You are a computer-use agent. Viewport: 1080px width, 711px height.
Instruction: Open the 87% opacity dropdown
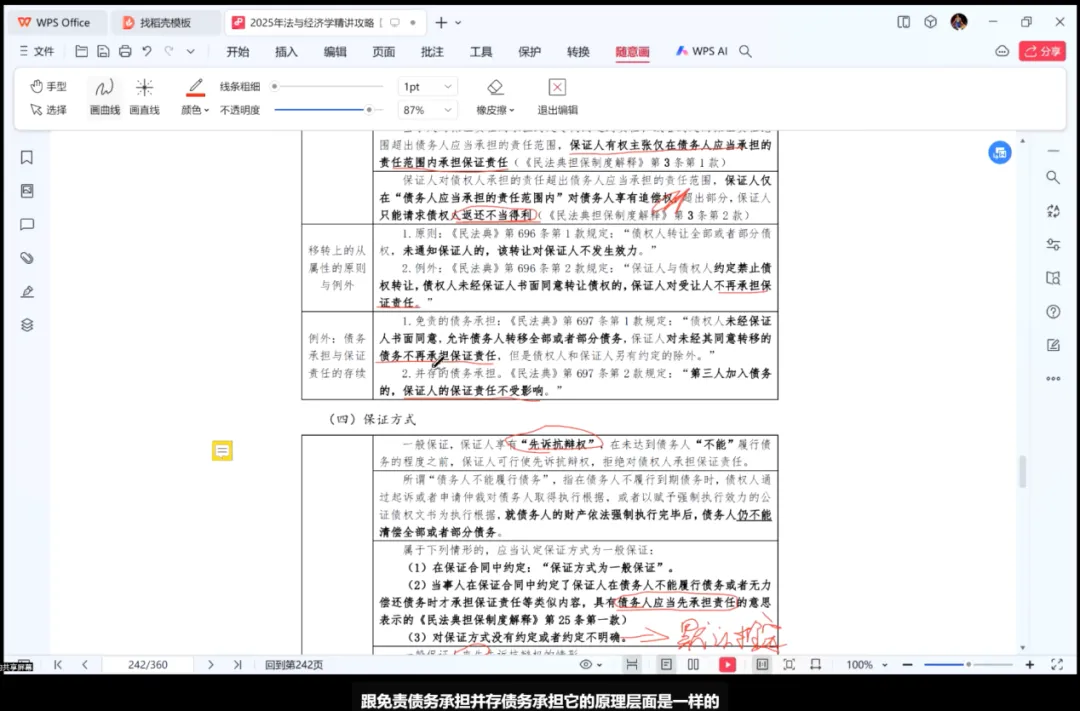[x=427, y=110]
